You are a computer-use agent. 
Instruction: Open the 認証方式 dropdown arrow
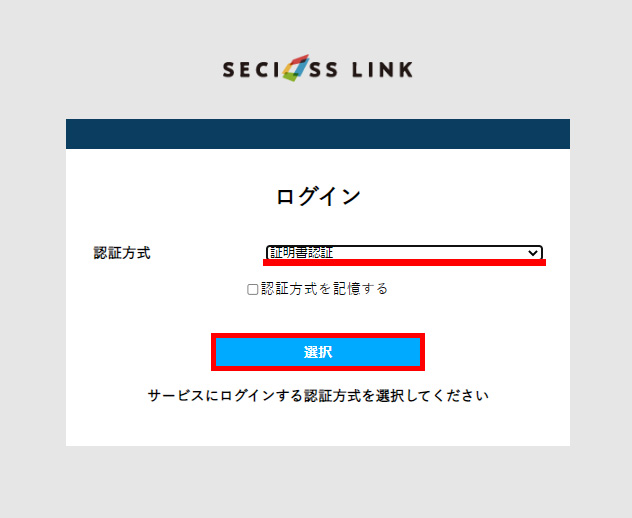[532, 253]
